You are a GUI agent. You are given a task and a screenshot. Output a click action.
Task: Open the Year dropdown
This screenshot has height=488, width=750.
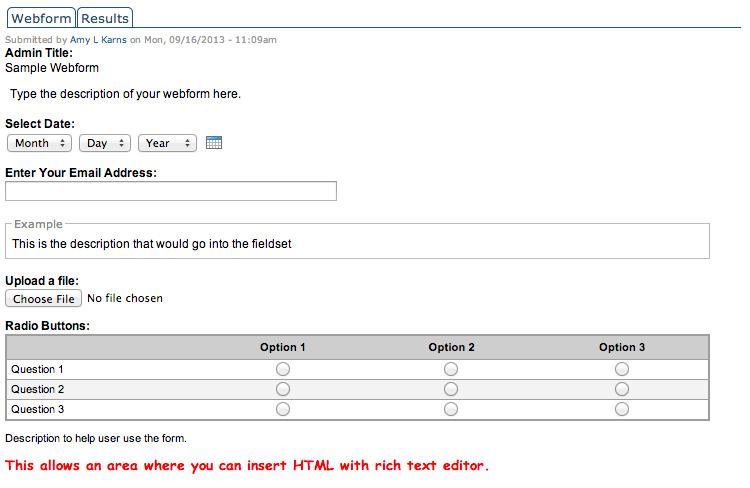tap(167, 143)
